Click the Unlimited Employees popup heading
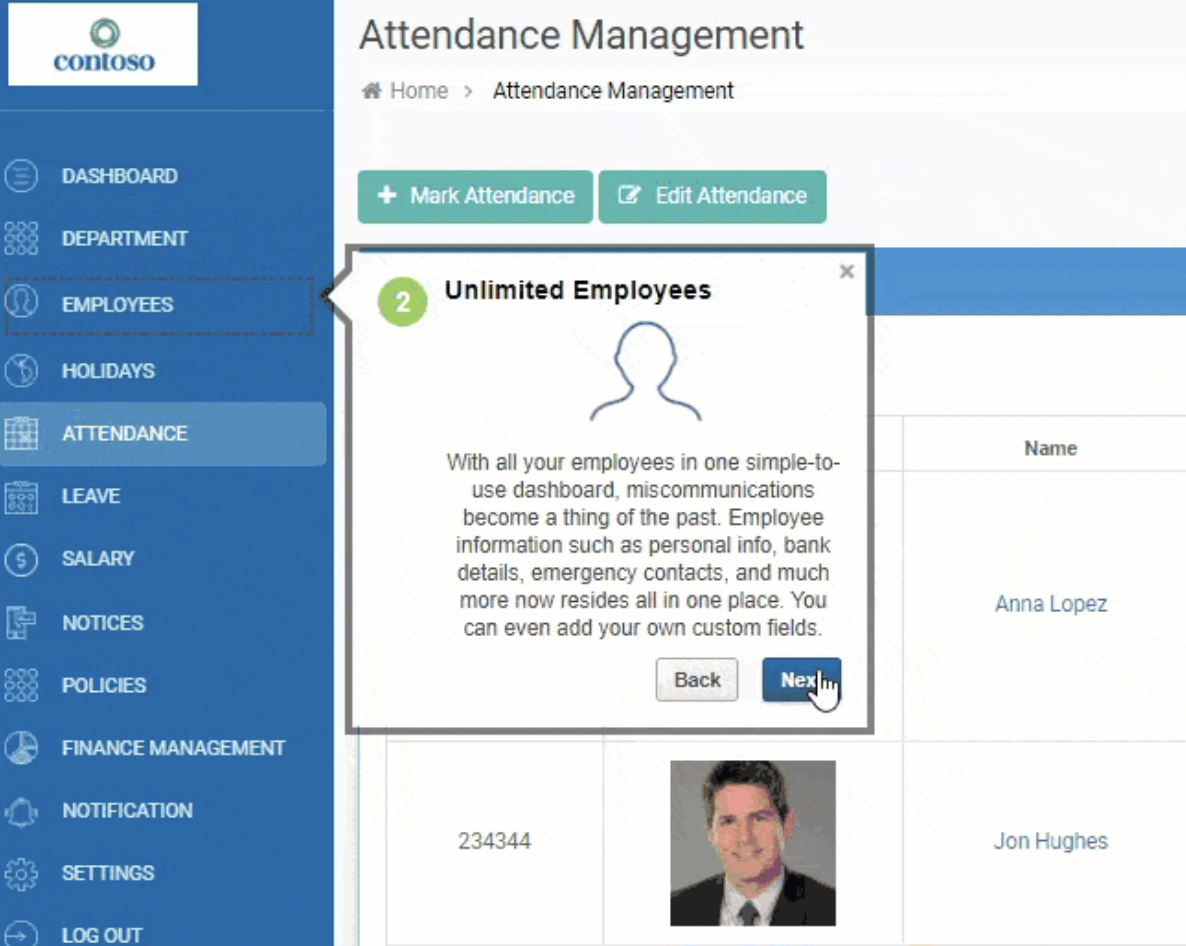This screenshot has width=1186, height=946. (x=578, y=290)
